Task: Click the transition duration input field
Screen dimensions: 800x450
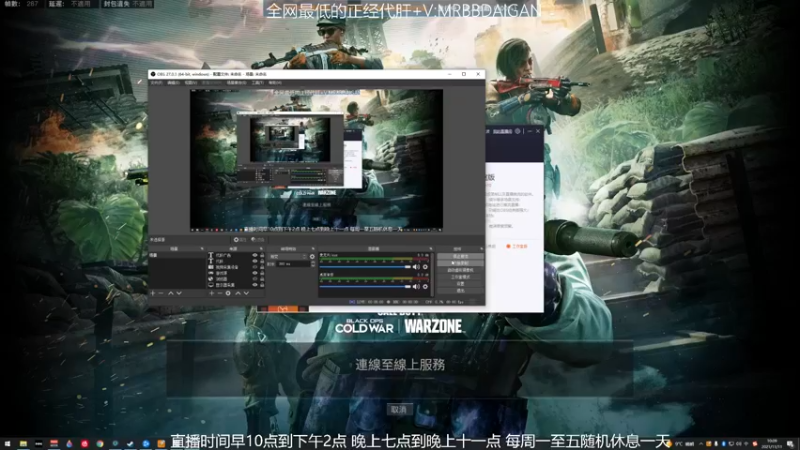Action: point(293,264)
